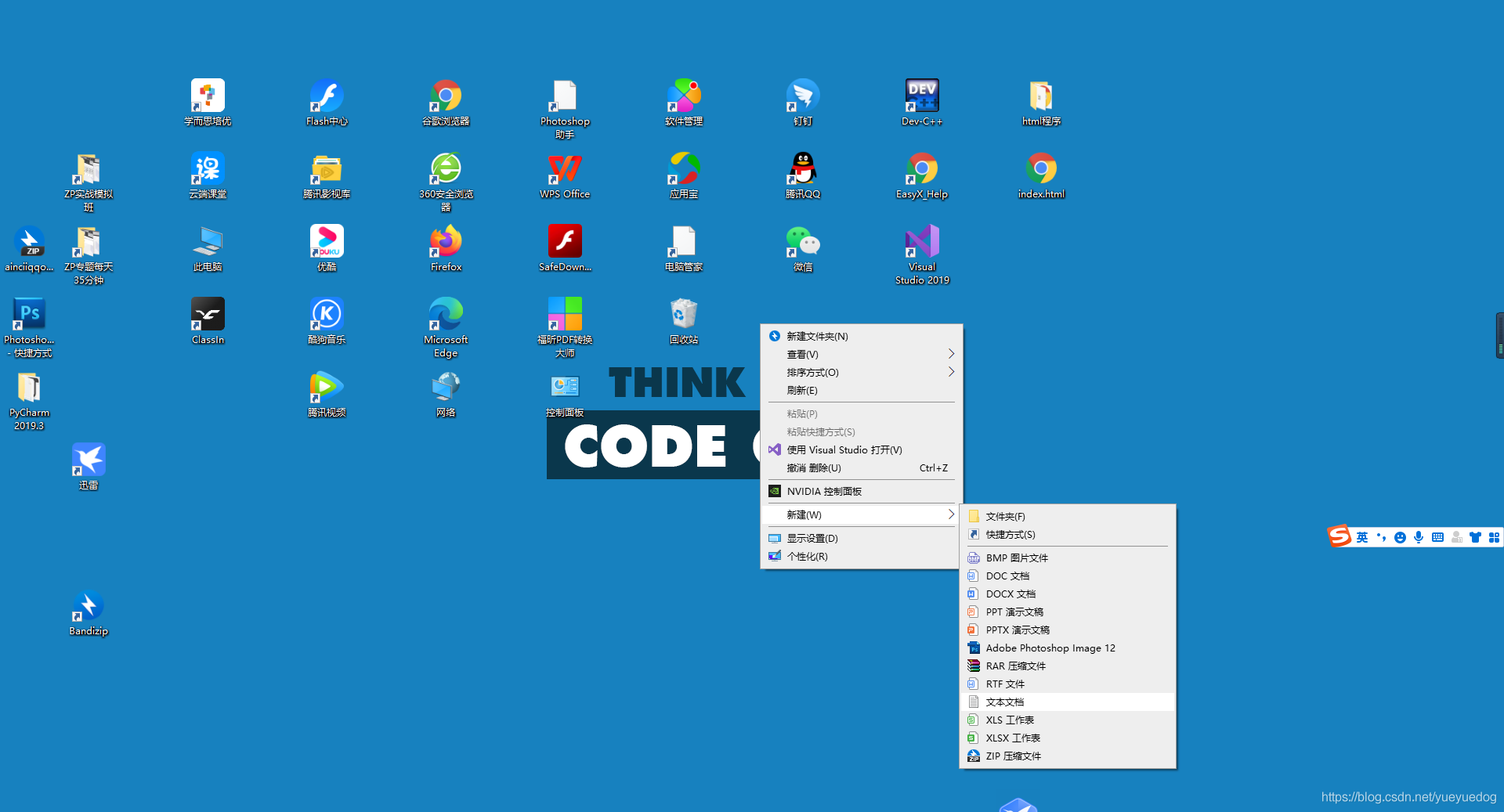Open 显示设置(D) display settings

coord(861,539)
